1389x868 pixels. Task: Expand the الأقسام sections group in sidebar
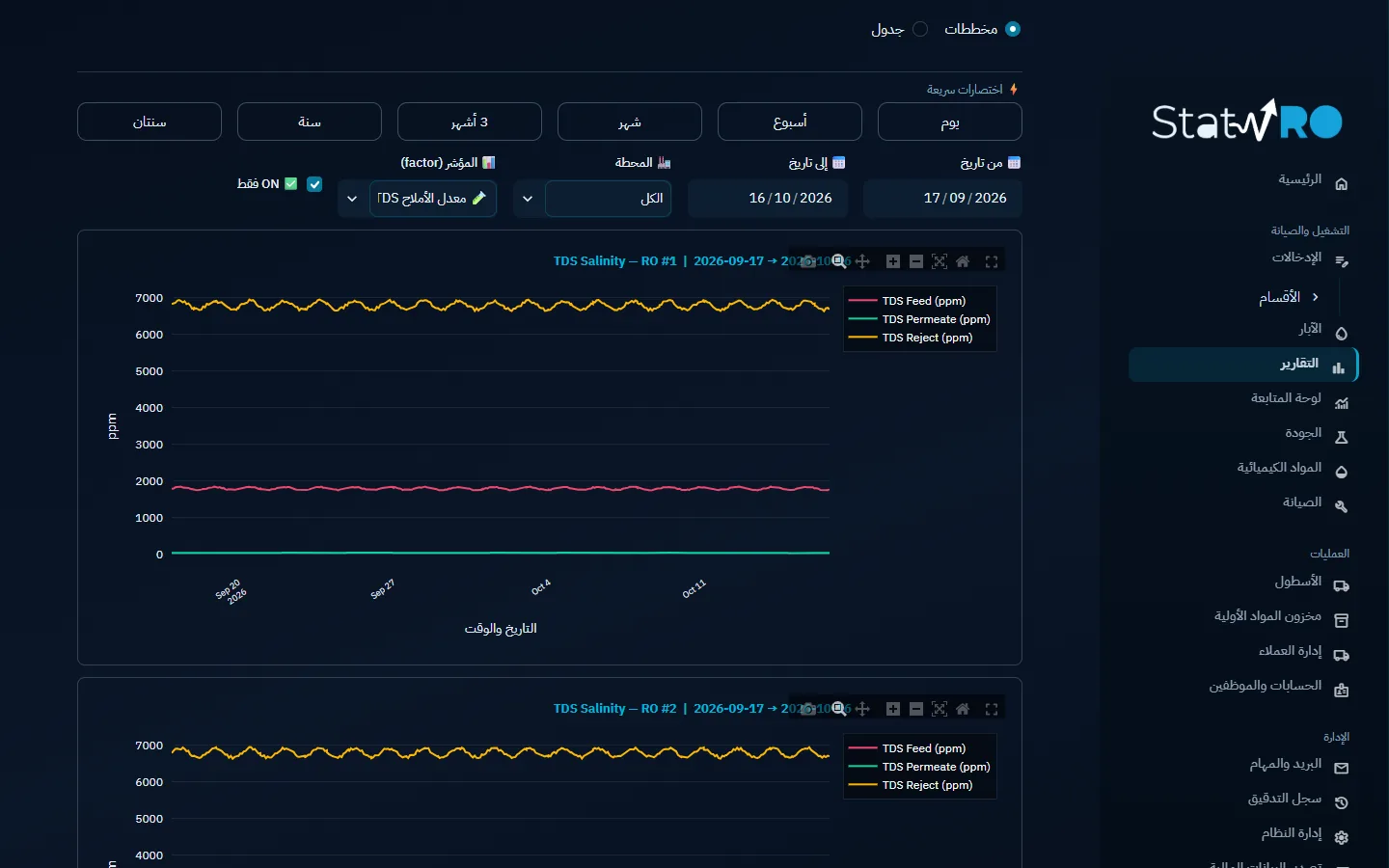coord(1288,297)
